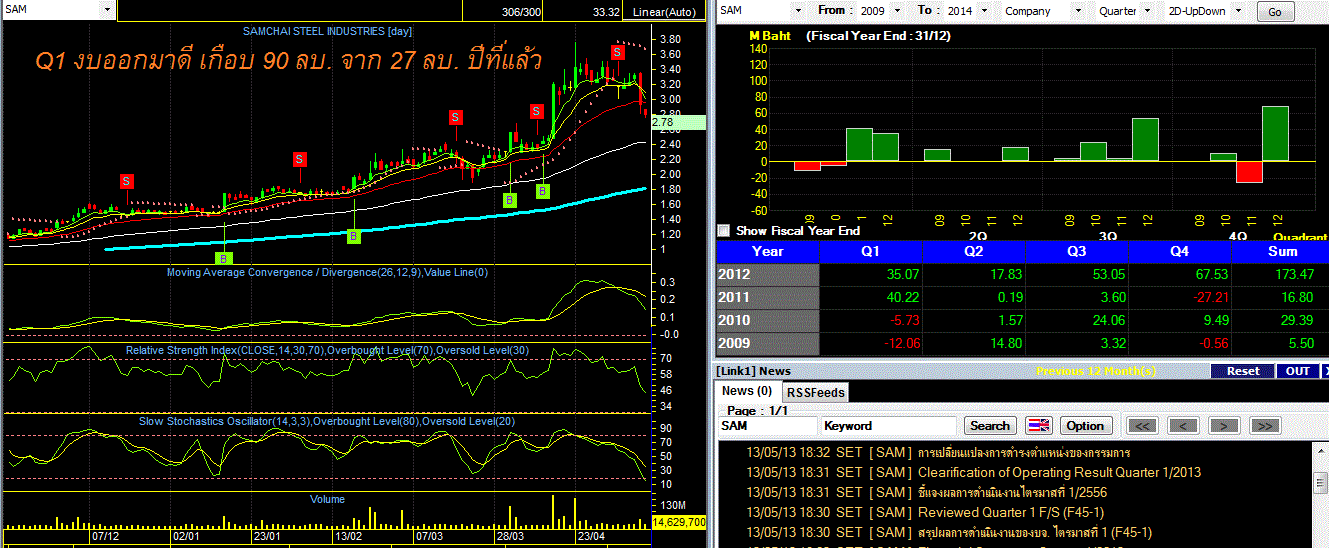Screen dimensions: 1329x548
Task: Open the Thai news item ending with 1/2556
Action: pos(1012,492)
